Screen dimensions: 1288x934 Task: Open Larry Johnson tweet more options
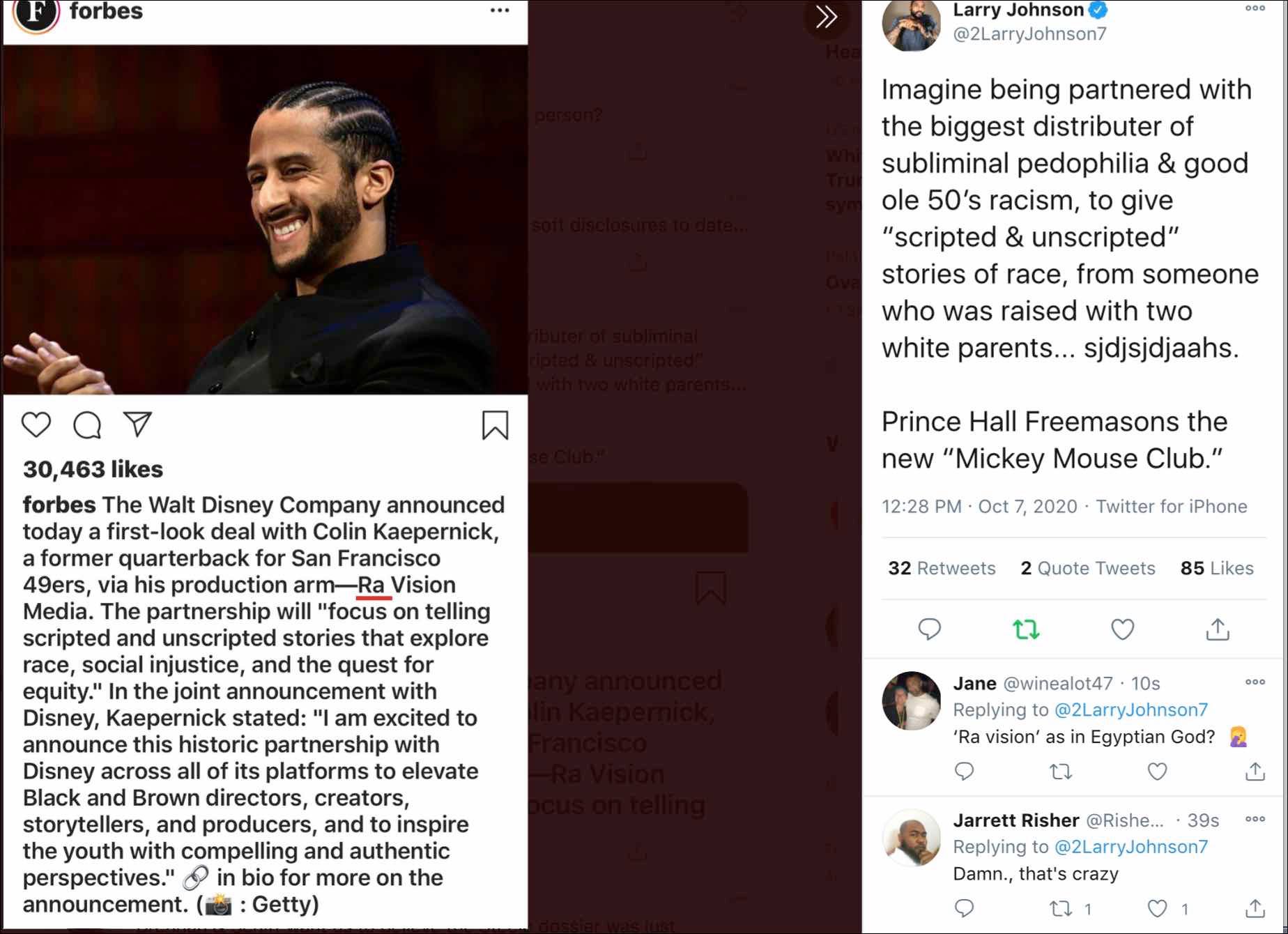coord(1255,9)
